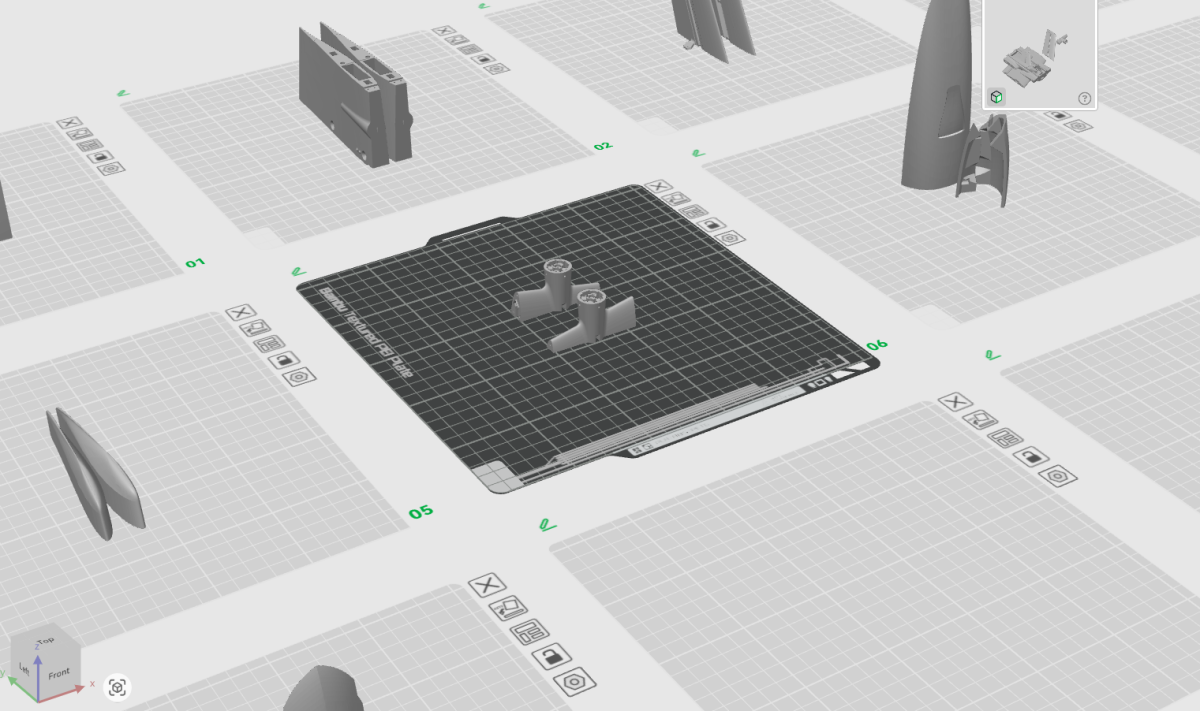Open settings of empty bottom-right plate
This screenshot has width=1200, height=711.
tap(1057, 476)
